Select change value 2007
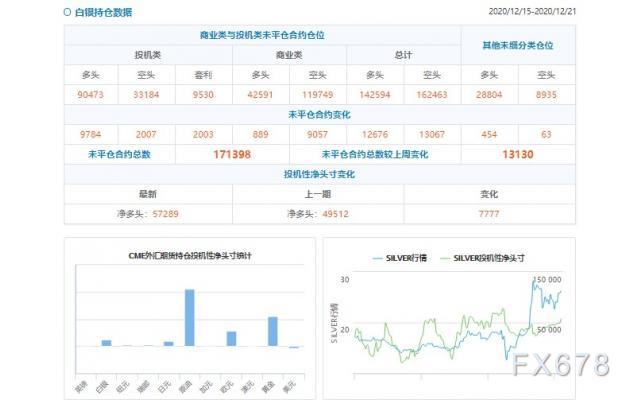Screen dimensions: 640x400 pyautogui.click(x=146, y=134)
